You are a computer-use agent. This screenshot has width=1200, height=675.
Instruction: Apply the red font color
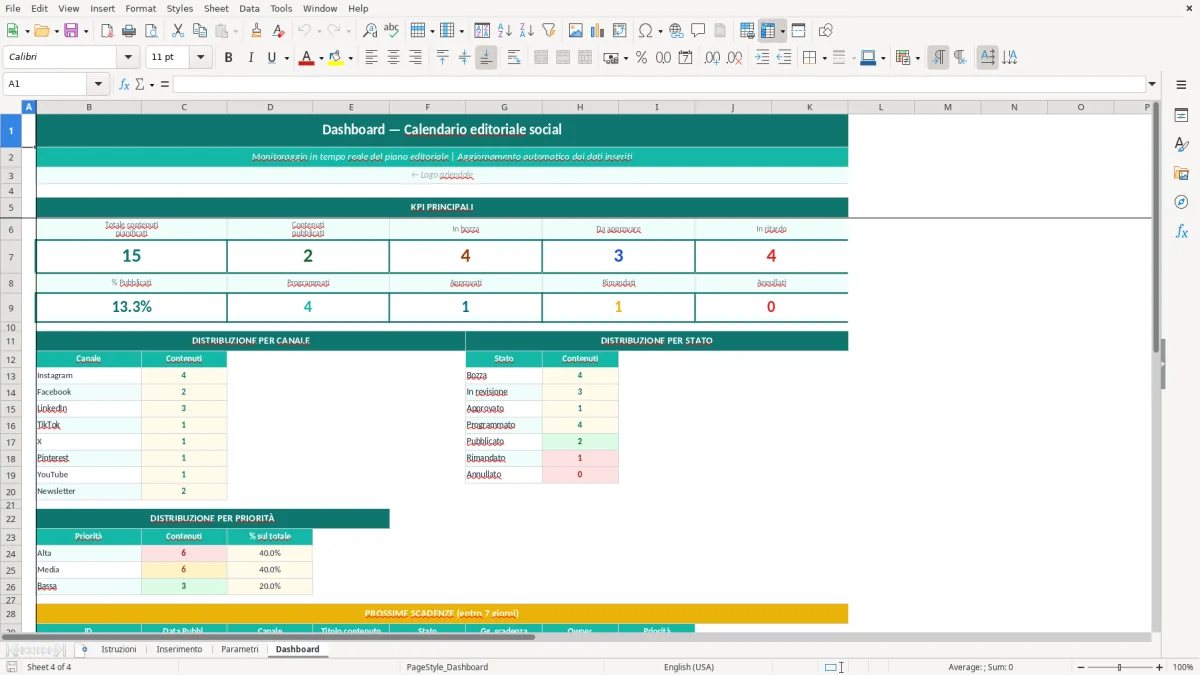tap(306, 58)
